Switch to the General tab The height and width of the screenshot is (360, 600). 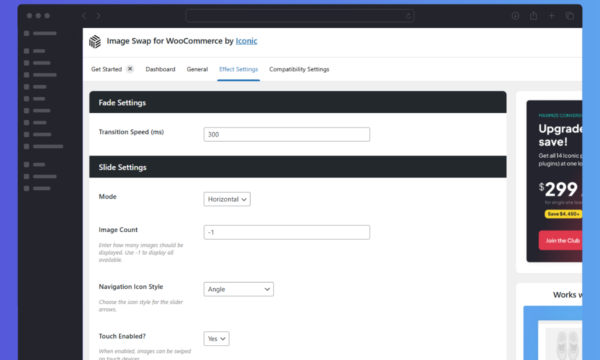coord(197,69)
